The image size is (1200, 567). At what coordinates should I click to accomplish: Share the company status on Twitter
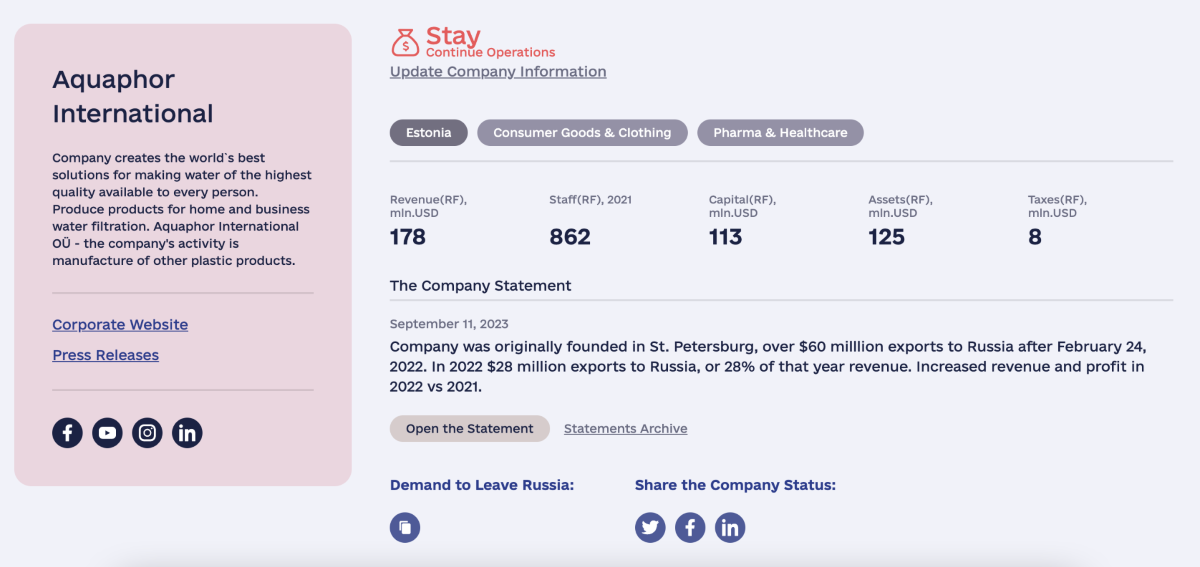click(x=650, y=527)
